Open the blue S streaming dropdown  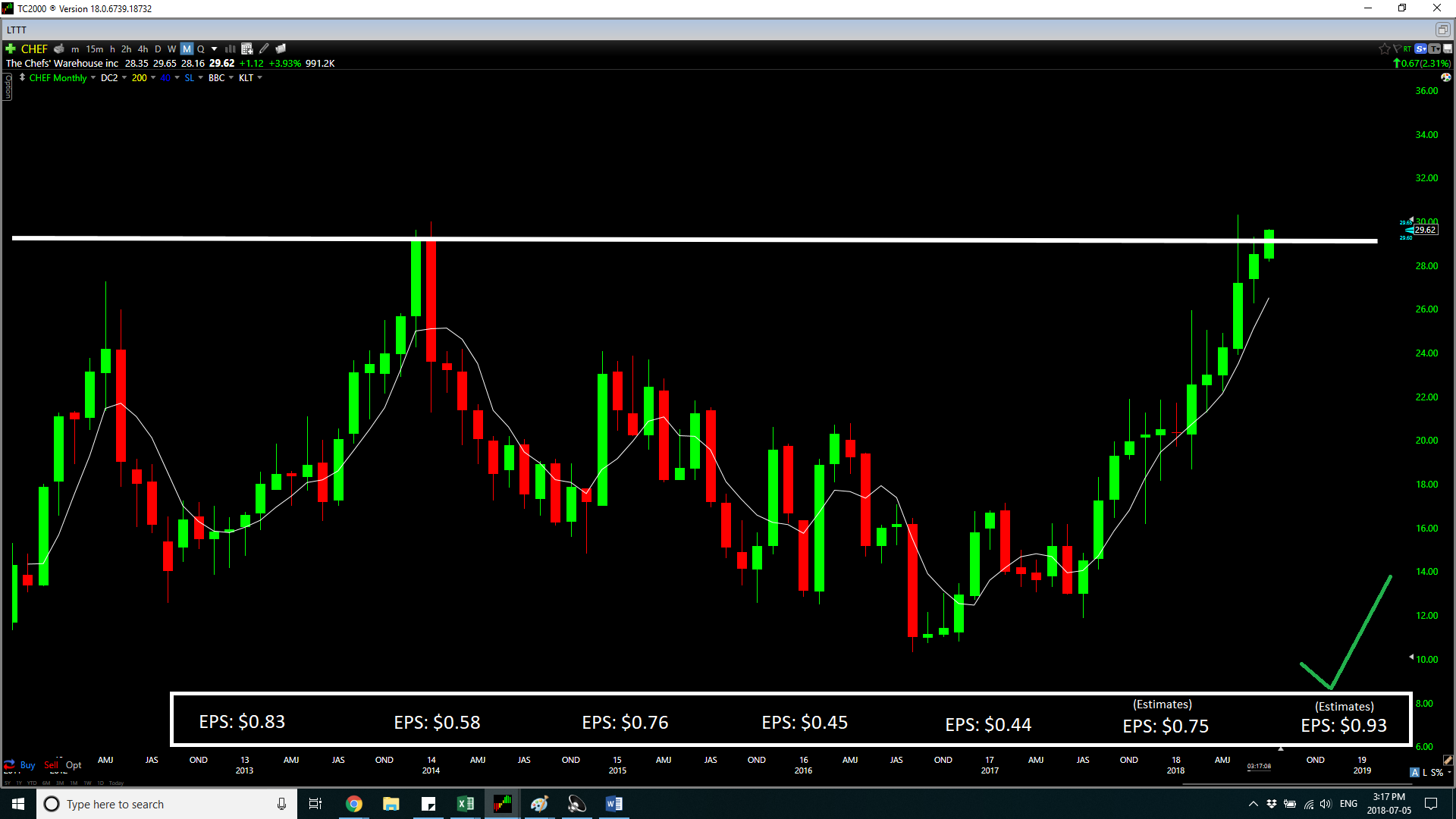coord(1421,49)
